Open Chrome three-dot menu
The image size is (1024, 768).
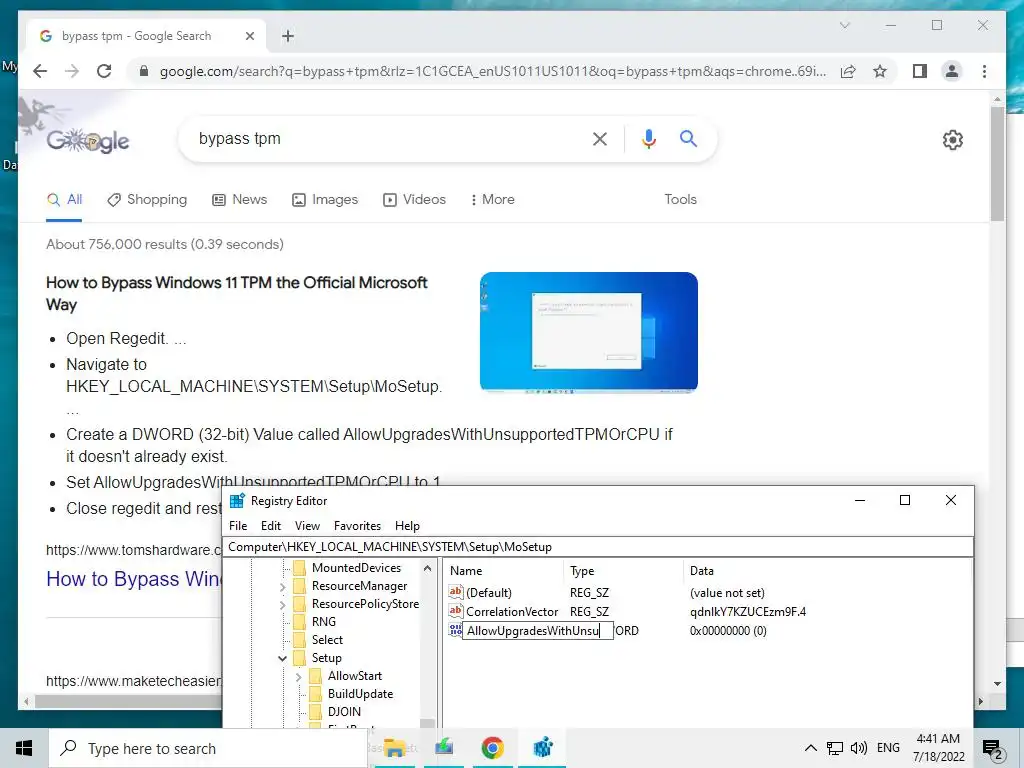pyautogui.click(x=984, y=71)
